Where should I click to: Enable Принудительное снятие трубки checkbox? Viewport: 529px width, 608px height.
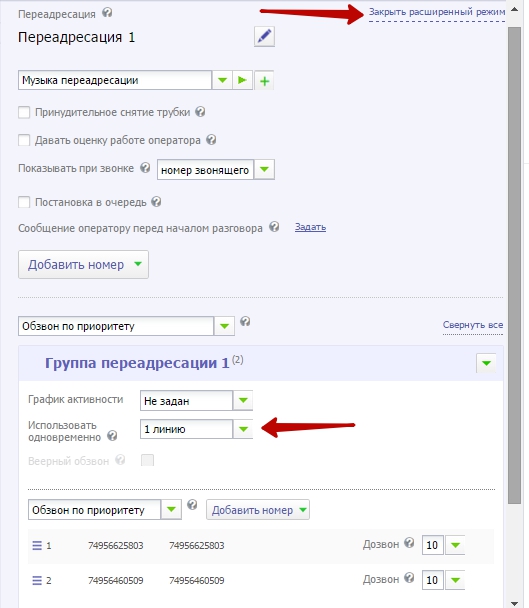click(24, 112)
